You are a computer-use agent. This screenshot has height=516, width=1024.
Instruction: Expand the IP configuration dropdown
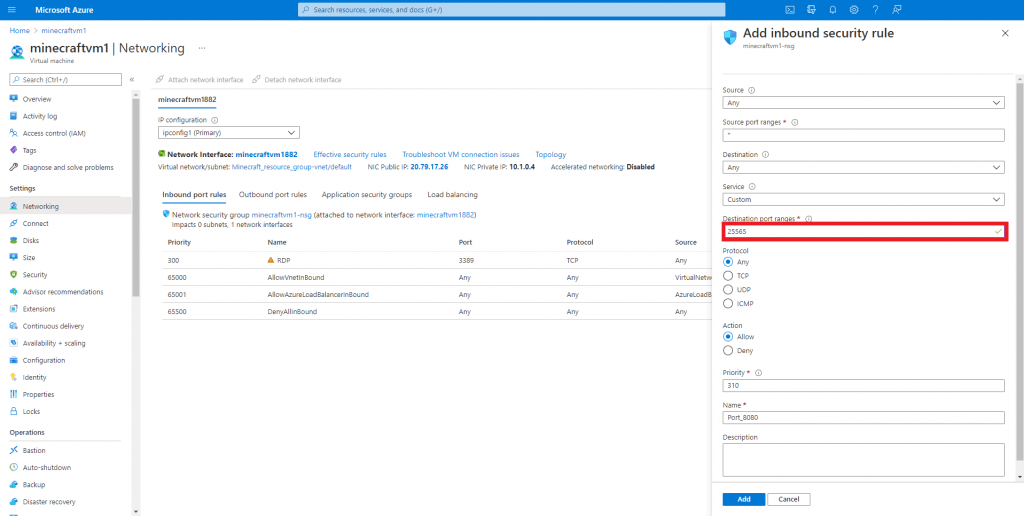tap(228, 132)
